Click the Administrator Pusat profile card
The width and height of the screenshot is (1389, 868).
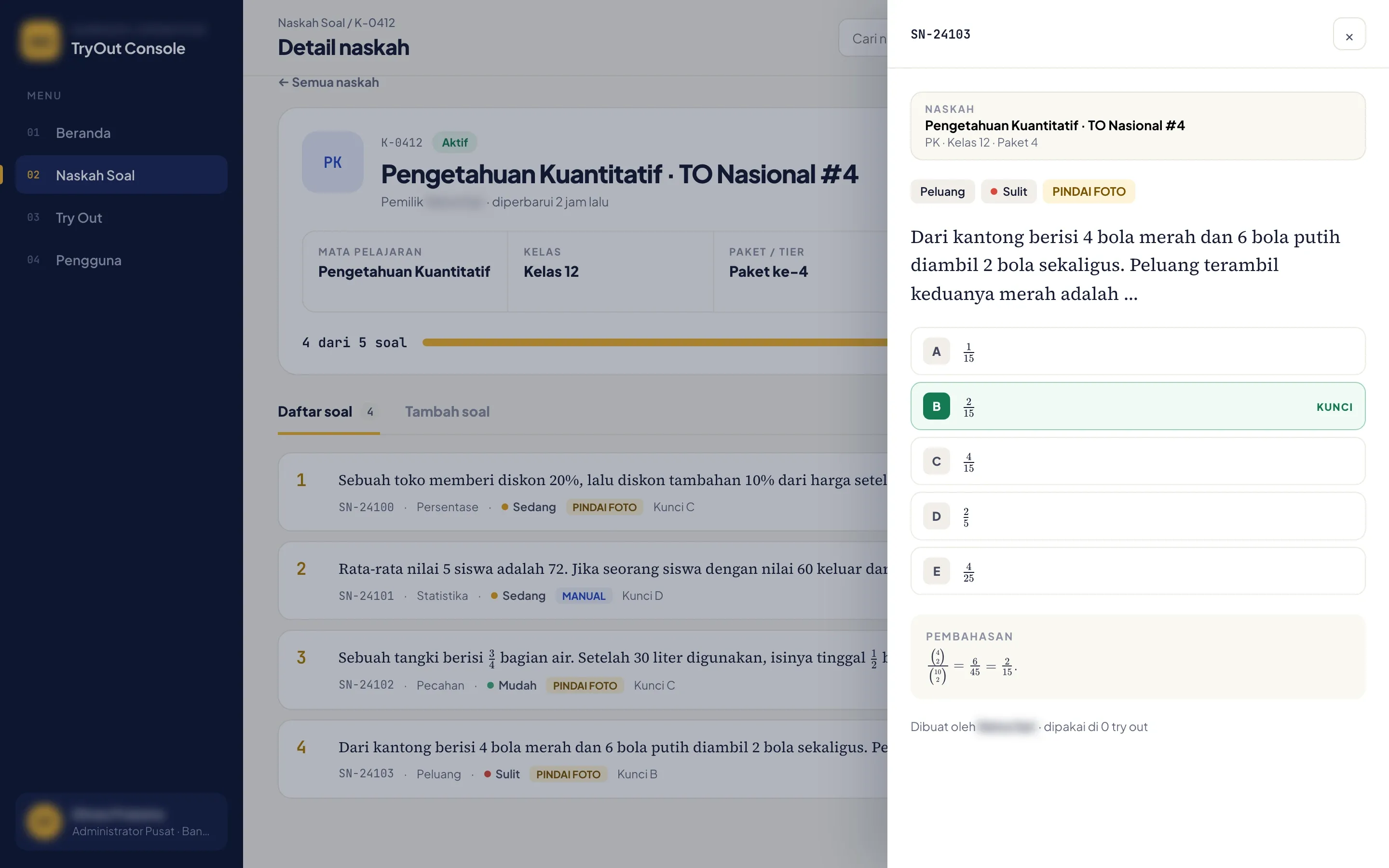tap(122, 822)
